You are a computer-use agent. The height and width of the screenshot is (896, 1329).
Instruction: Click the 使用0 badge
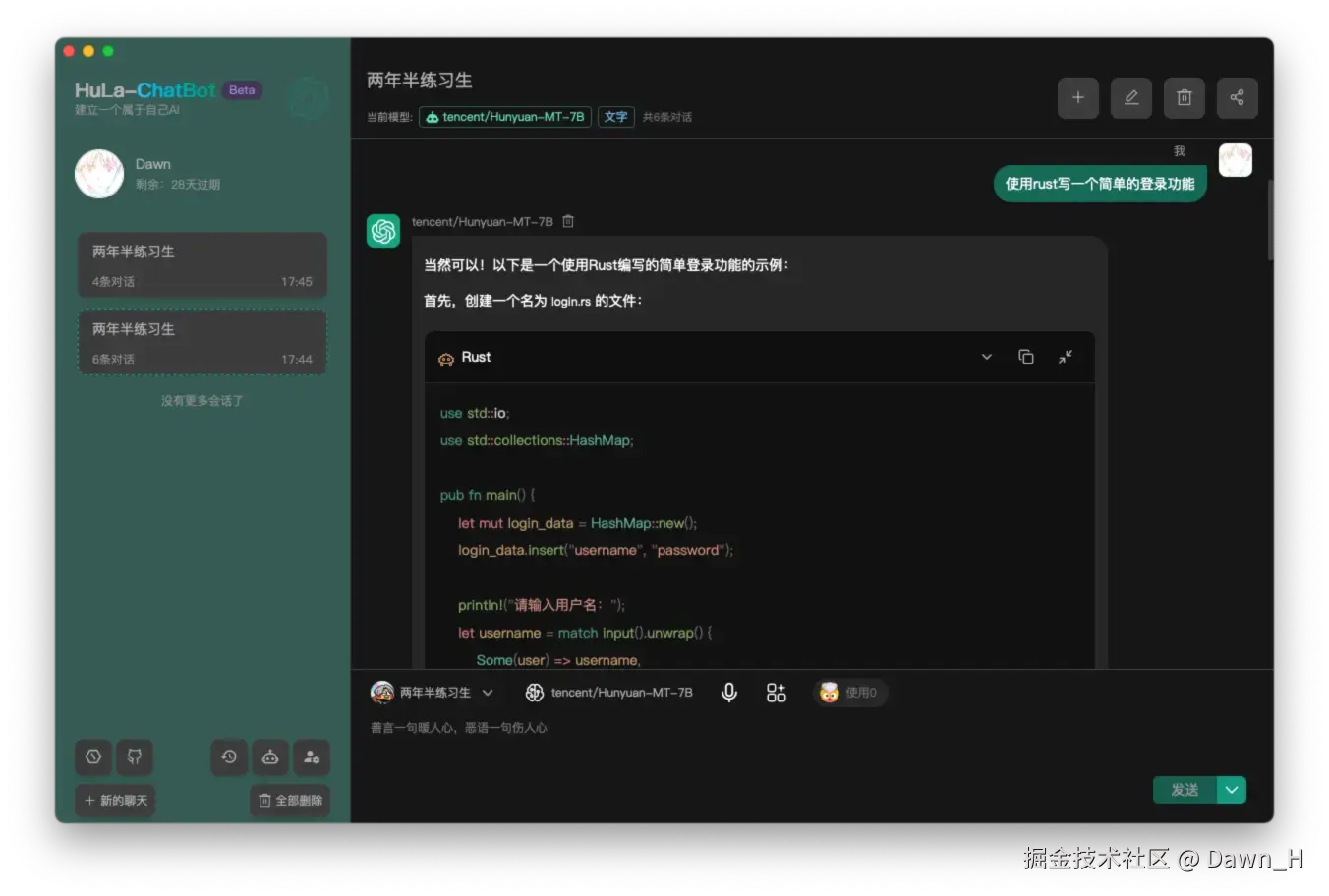[x=849, y=693]
